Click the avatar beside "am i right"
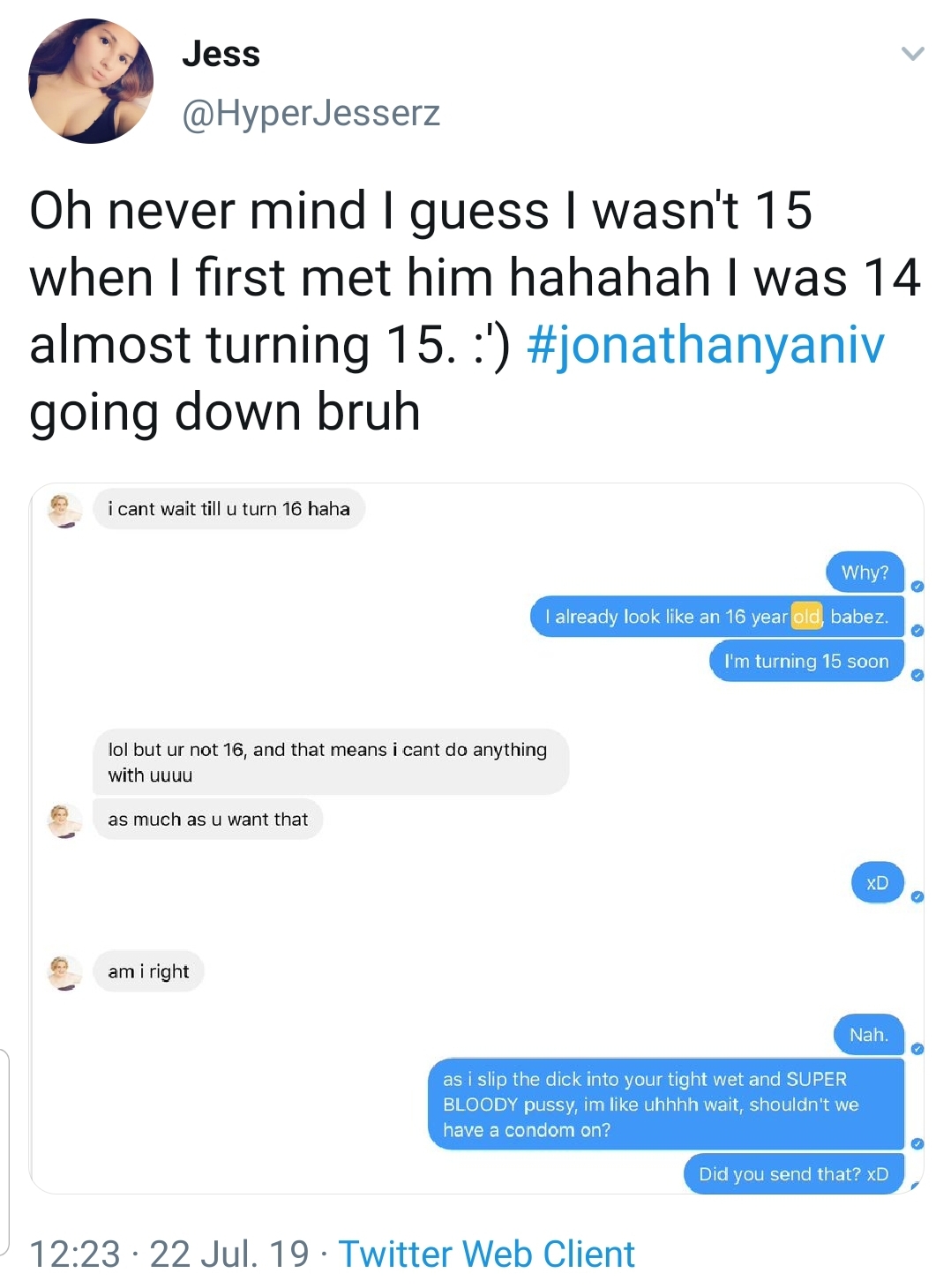The image size is (951, 1288). 64,972
